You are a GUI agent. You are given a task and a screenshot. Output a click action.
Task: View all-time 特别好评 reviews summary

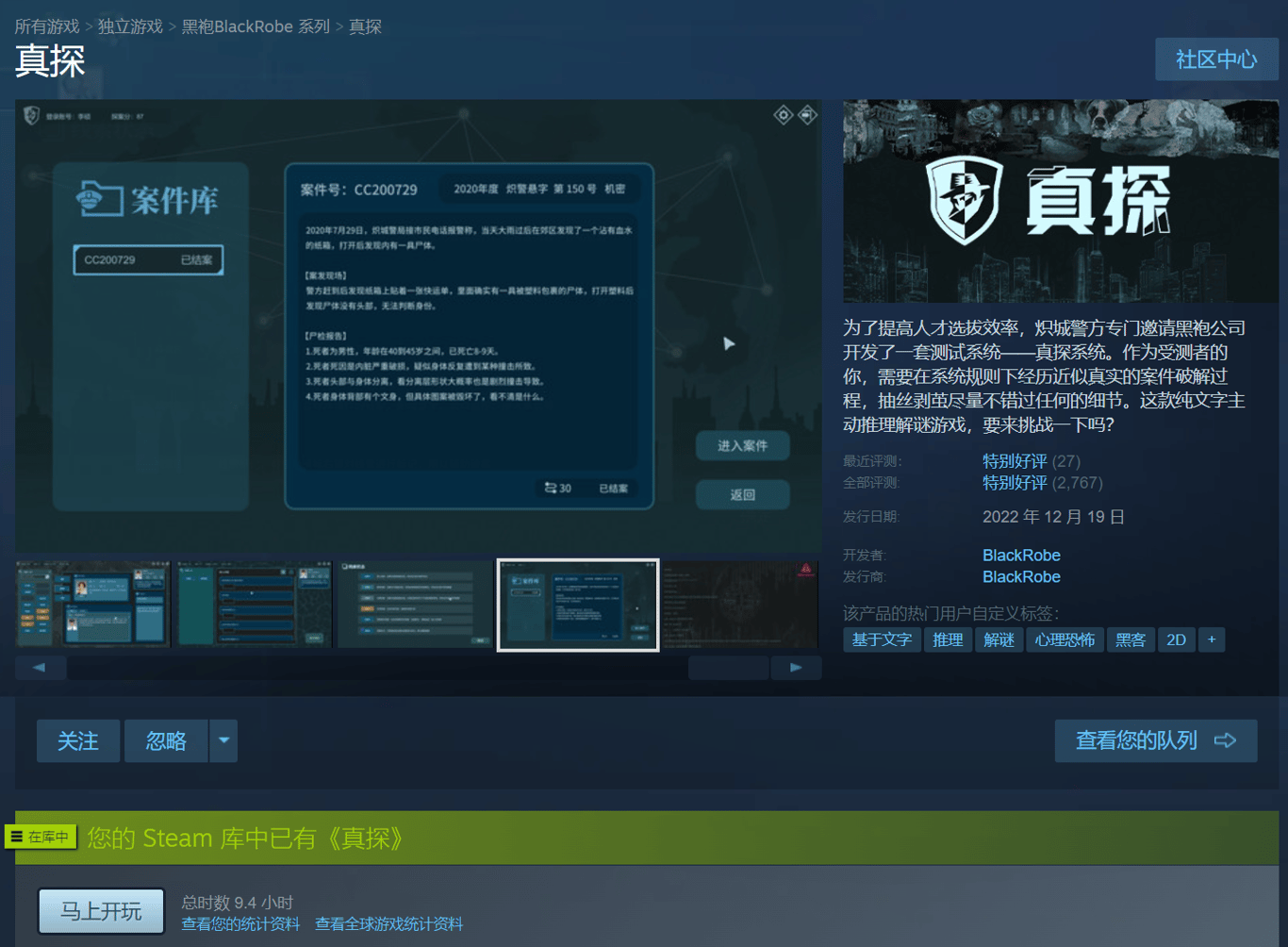coord(1015,483)
